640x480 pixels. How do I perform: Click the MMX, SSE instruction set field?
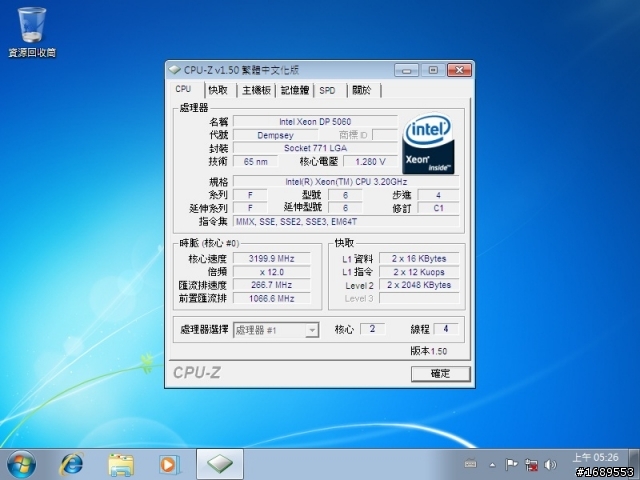(x=346, y=222)
